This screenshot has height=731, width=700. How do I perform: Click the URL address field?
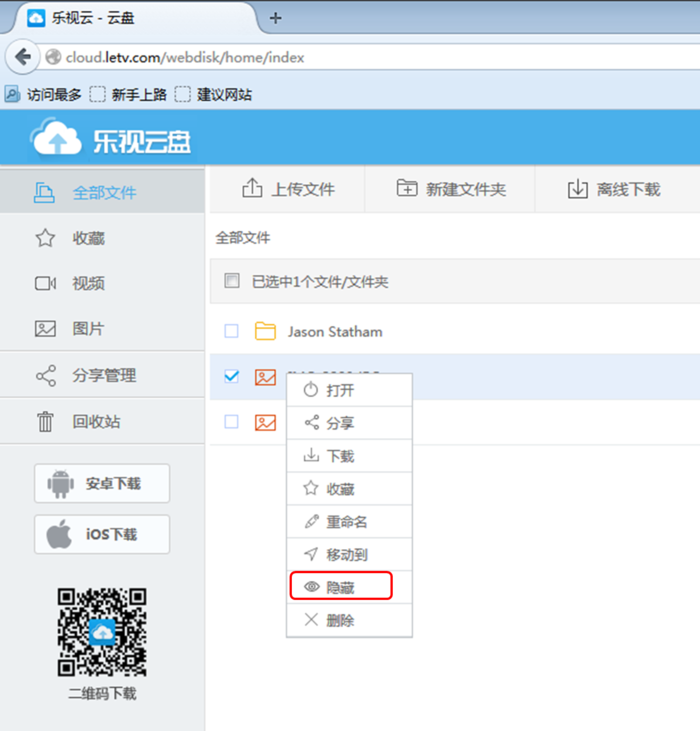coord(368,57)
